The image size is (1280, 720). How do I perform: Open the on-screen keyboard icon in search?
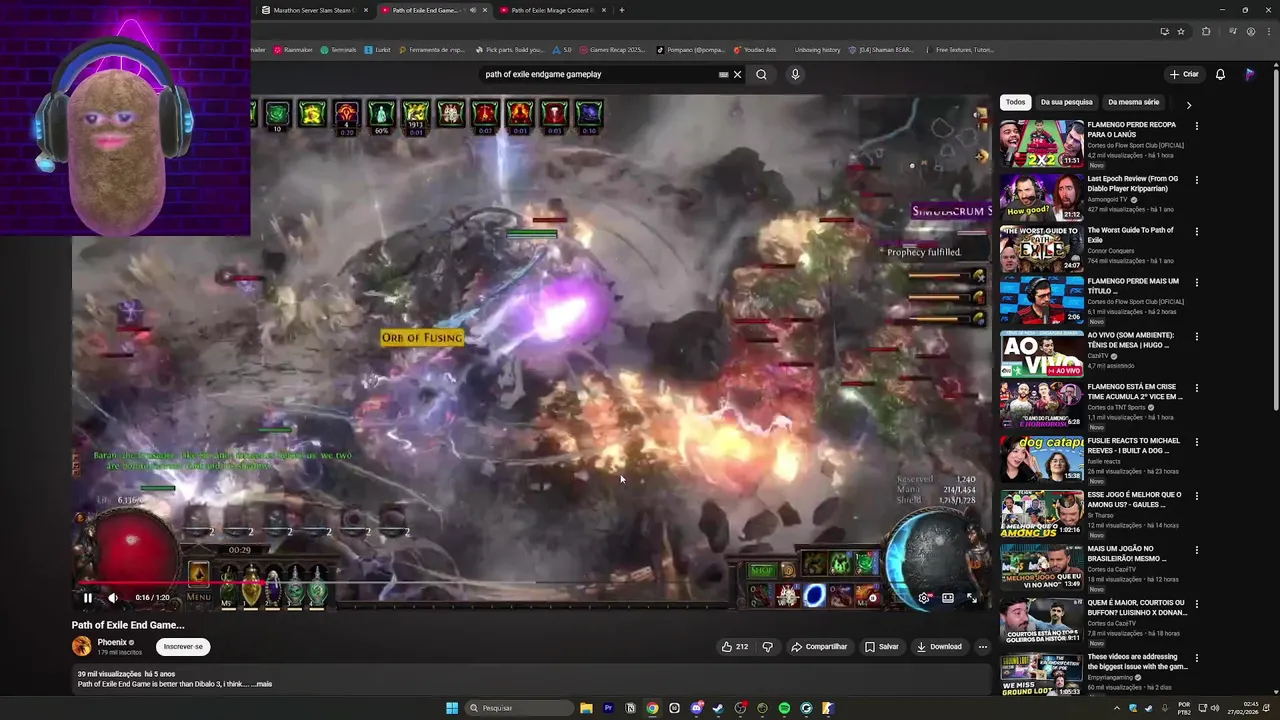(723, 74)
